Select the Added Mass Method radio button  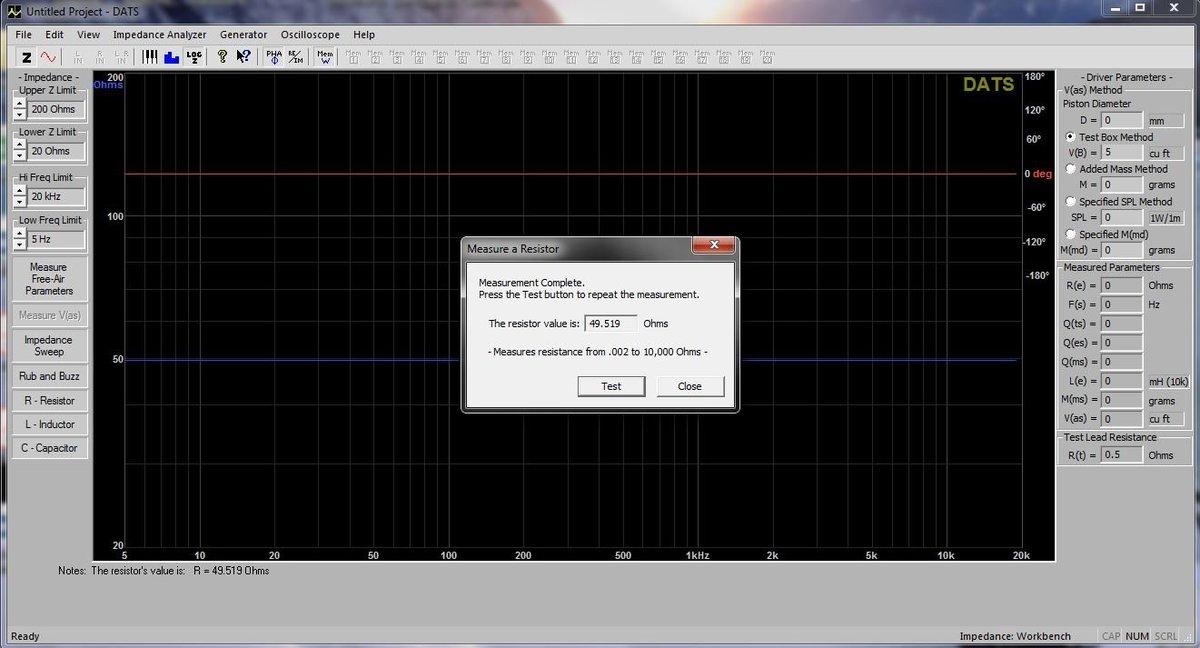click(1071, 170)
